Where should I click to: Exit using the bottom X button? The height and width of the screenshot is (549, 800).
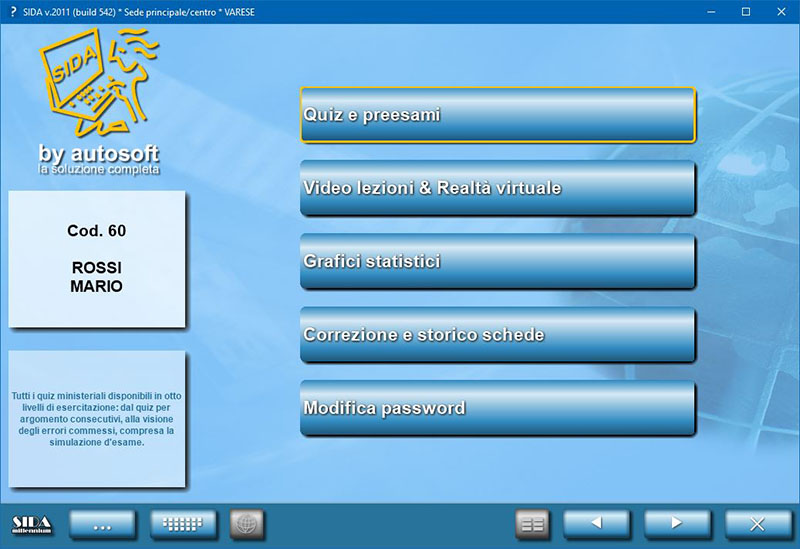[x=758, y=524]
